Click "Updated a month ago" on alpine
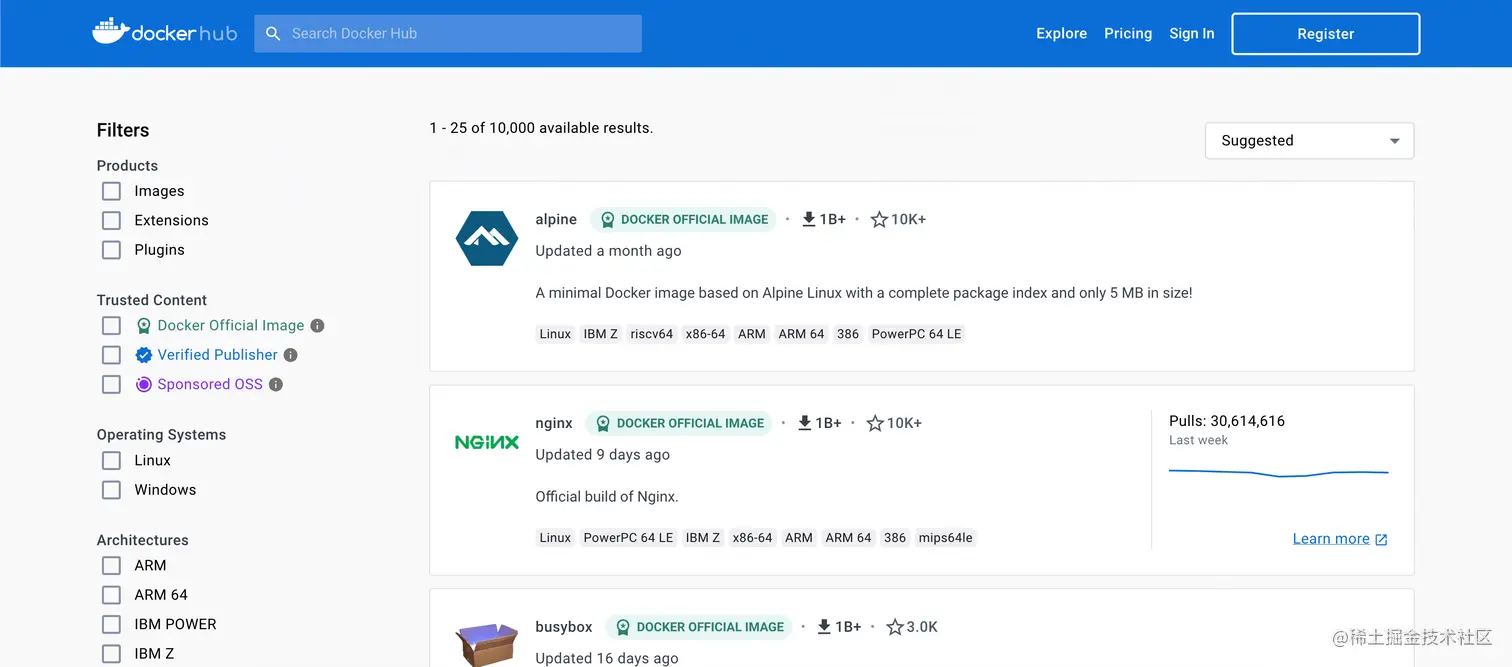Viewport: 1512px width, 667px height. point(608,251)
